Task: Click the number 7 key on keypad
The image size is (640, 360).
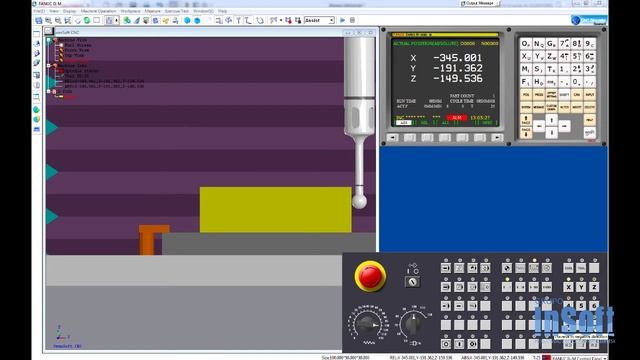Action: coord(564,43)
